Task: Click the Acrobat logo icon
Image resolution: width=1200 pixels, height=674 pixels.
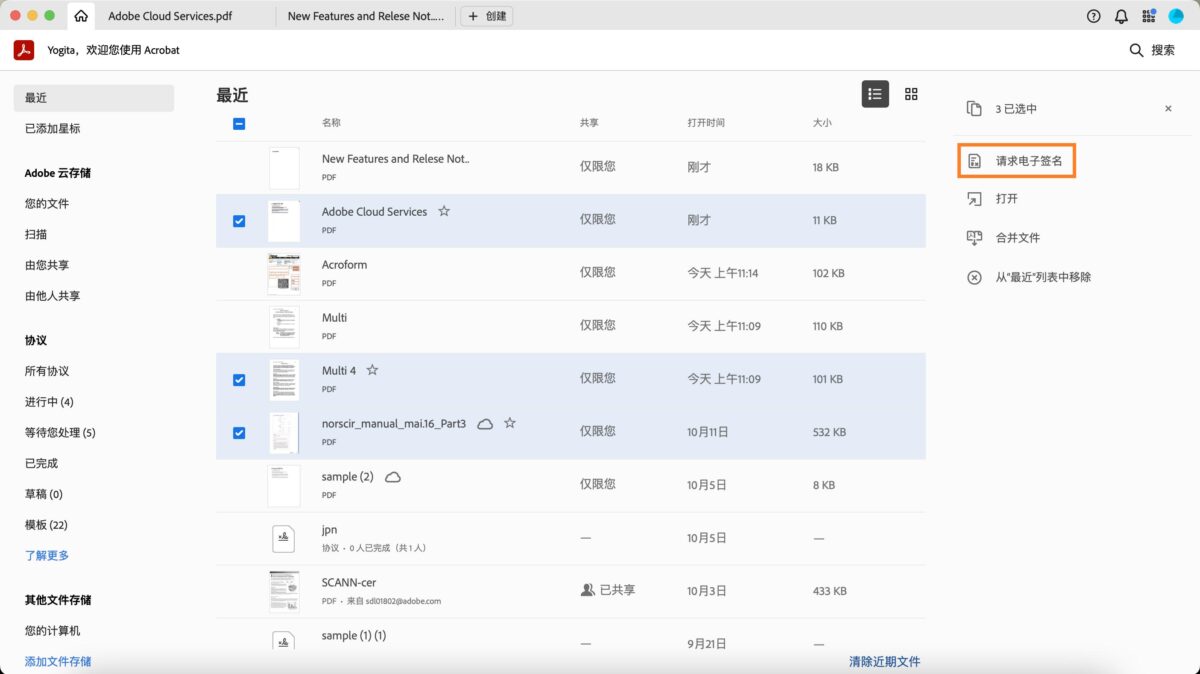Action: (x=24, y=50)
